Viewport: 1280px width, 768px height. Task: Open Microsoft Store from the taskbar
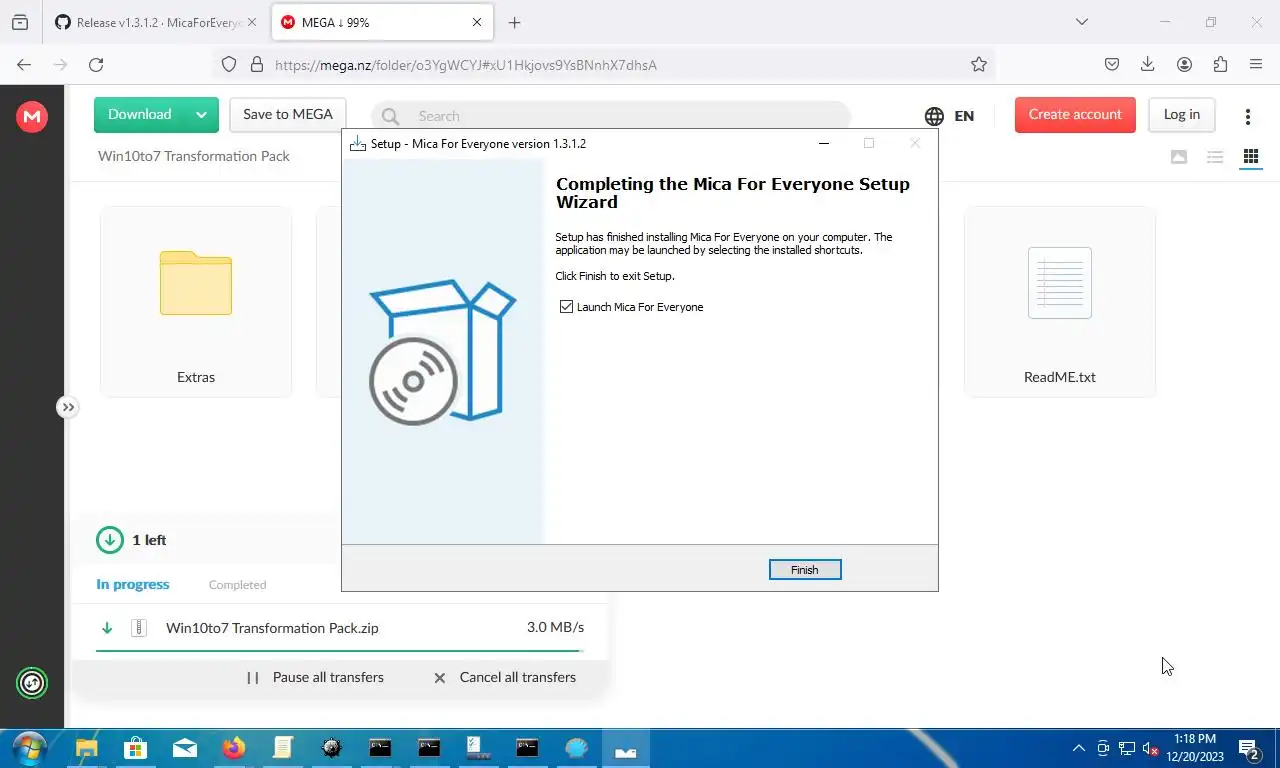[x=135, y=748]
